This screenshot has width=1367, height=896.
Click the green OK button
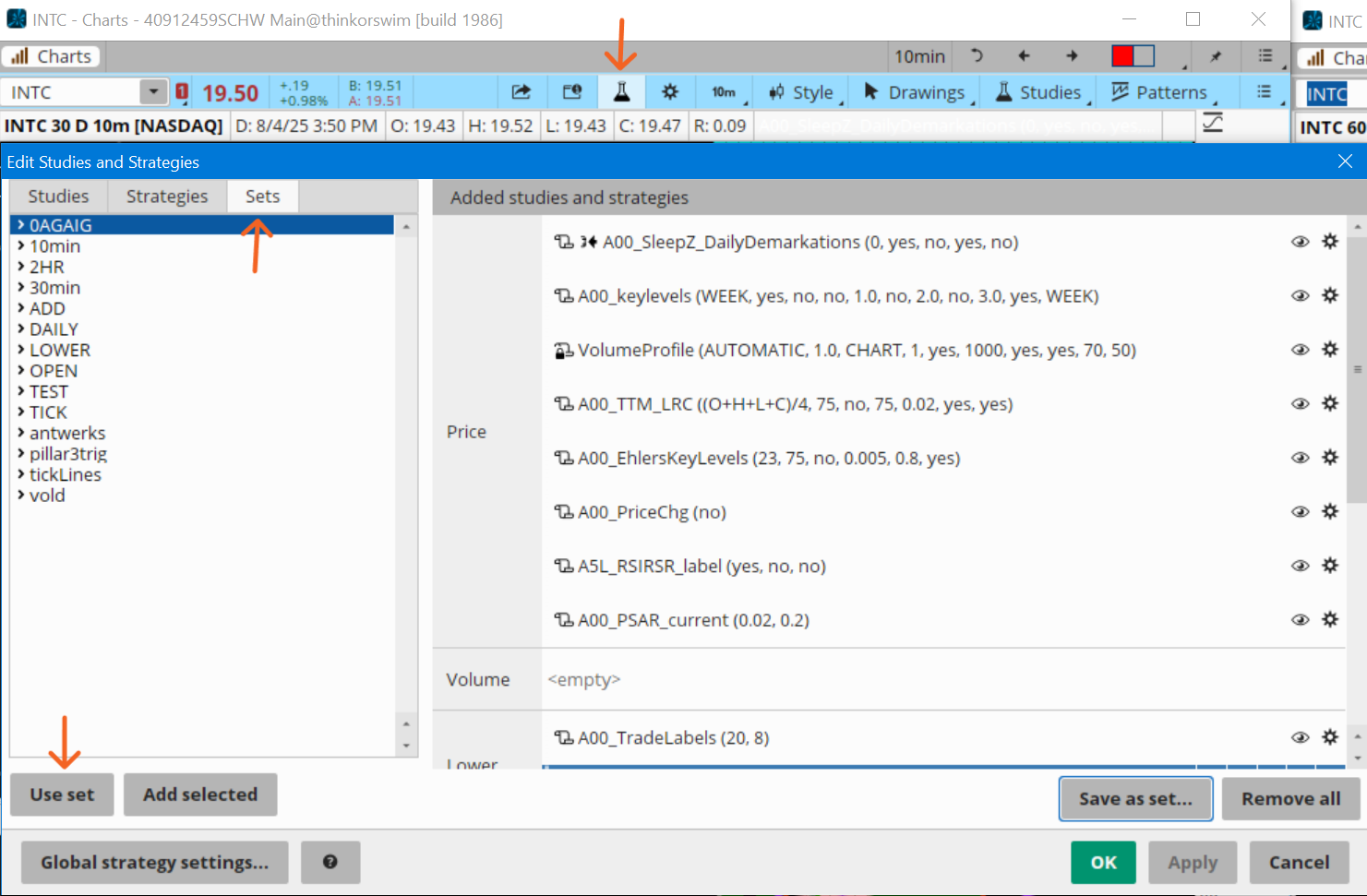pyautogui.click(x=1104, y=863)
